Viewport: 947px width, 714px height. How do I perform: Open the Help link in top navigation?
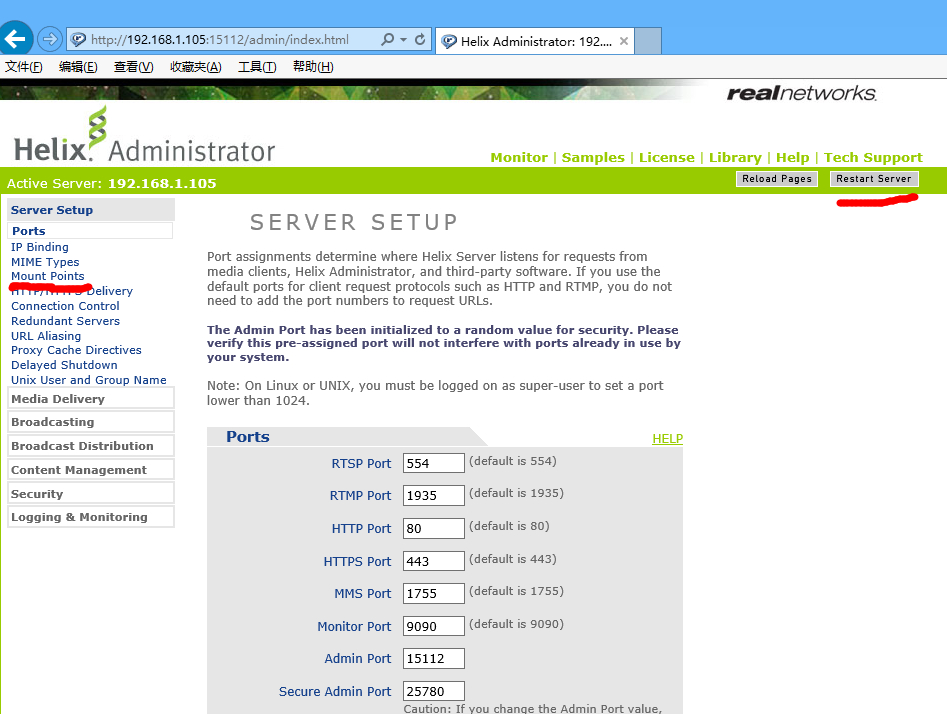point(792,158)
